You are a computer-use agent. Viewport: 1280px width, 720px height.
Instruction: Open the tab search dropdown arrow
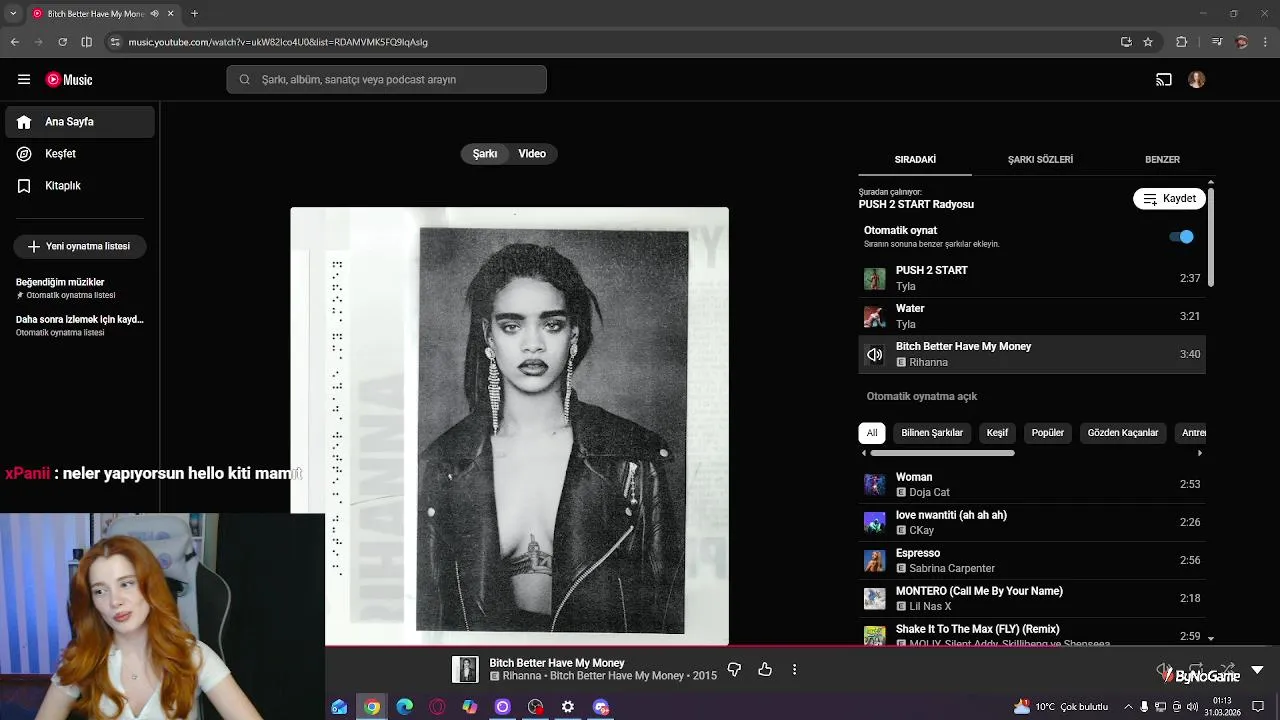[x=13, y=14]
